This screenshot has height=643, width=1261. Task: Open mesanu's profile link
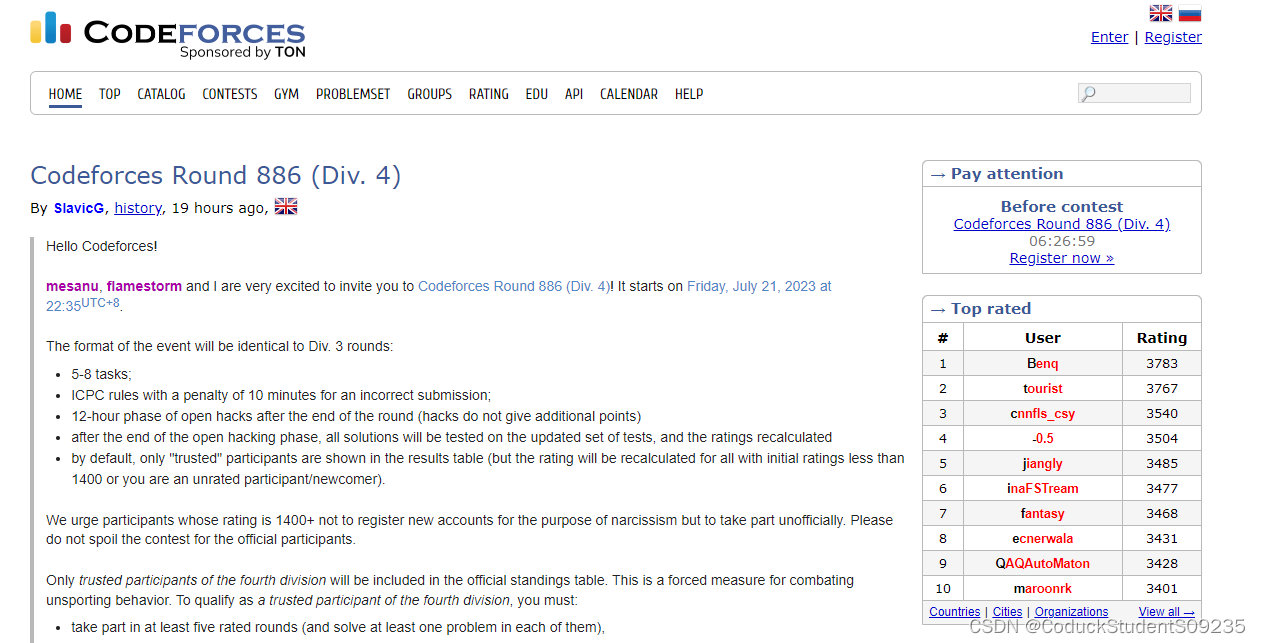(72, 286)
